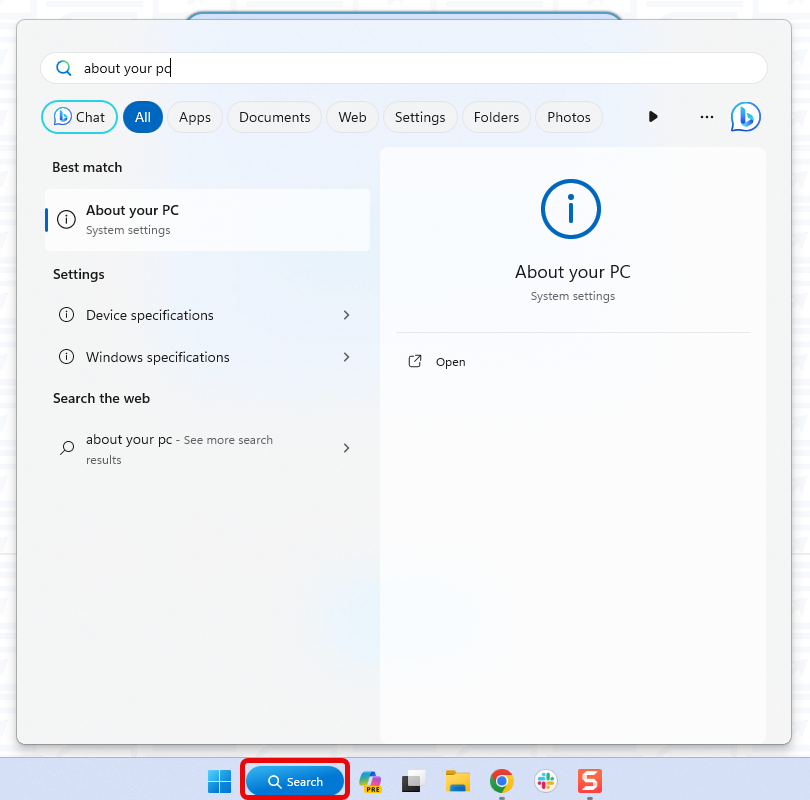
Task: Select the Documents filter tab
Action: coord(274,117)
